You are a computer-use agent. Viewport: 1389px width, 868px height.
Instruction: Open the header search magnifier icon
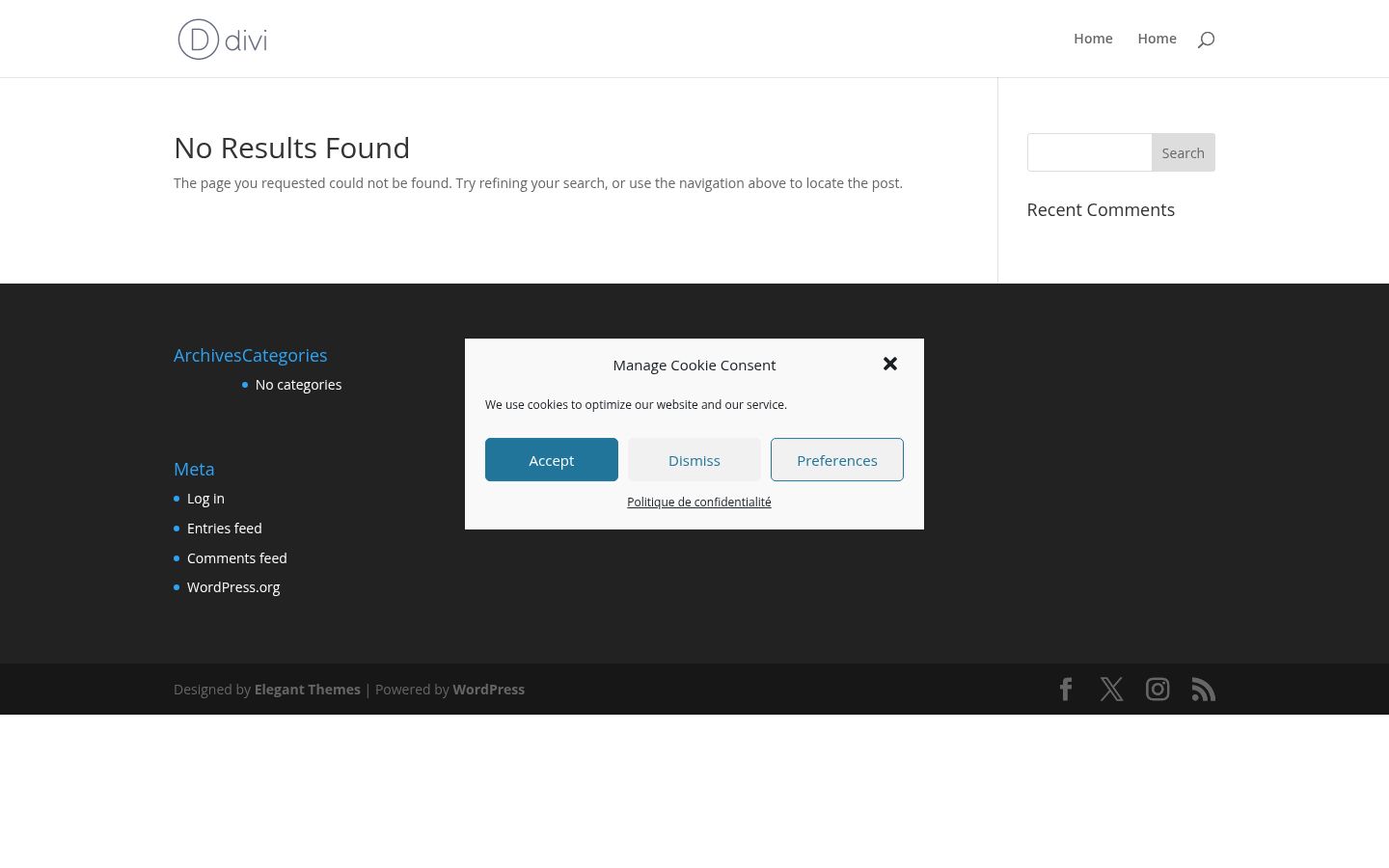click(1206, 40)
